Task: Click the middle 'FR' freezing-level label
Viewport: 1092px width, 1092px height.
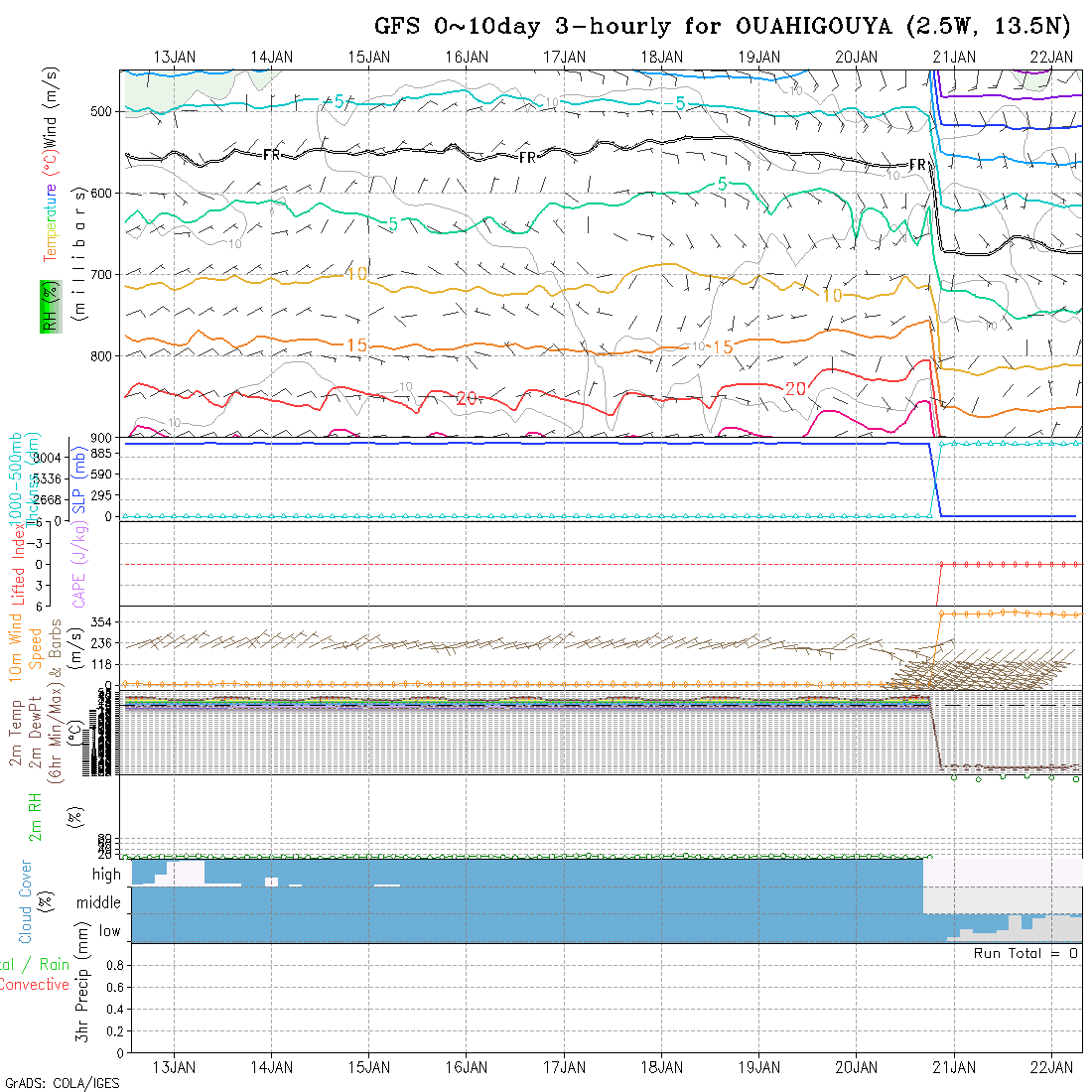Action: (x=528, y=157)
